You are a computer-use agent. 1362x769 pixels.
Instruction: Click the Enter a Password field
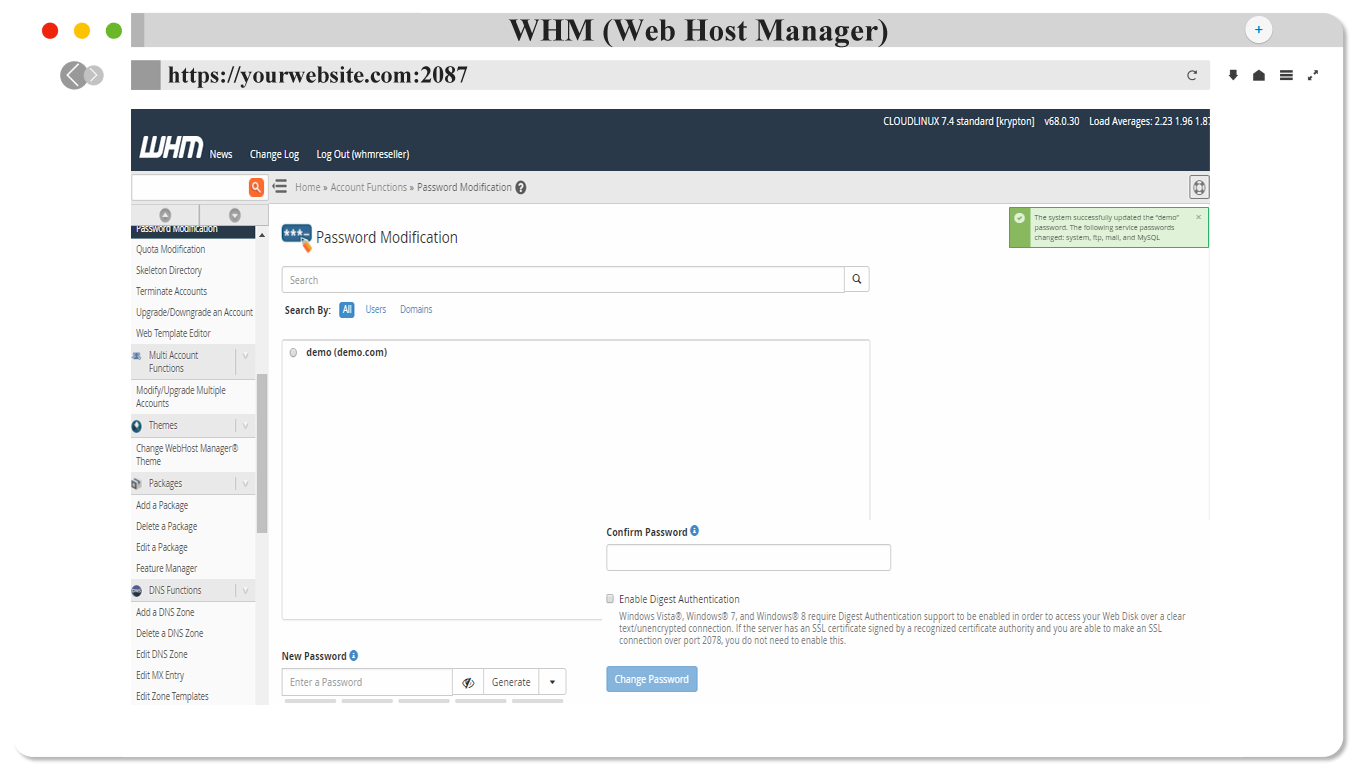tap(367, 682)
